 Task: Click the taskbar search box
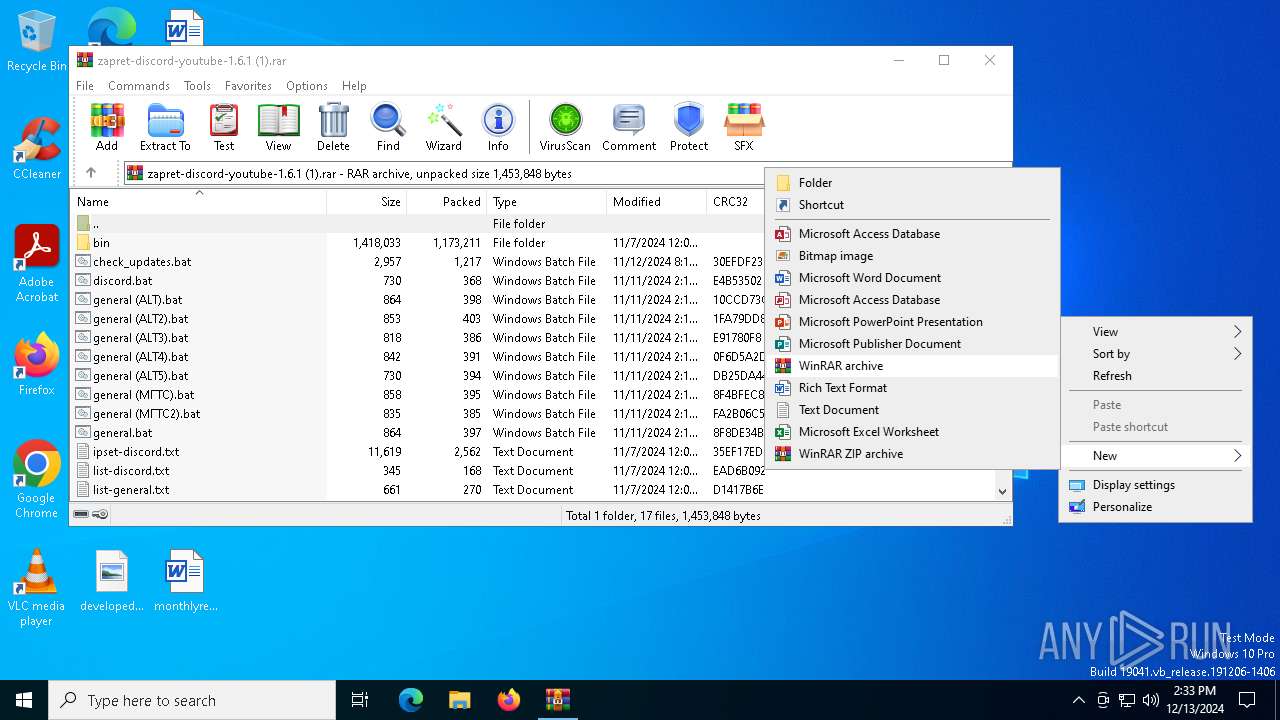coord(192,700)
